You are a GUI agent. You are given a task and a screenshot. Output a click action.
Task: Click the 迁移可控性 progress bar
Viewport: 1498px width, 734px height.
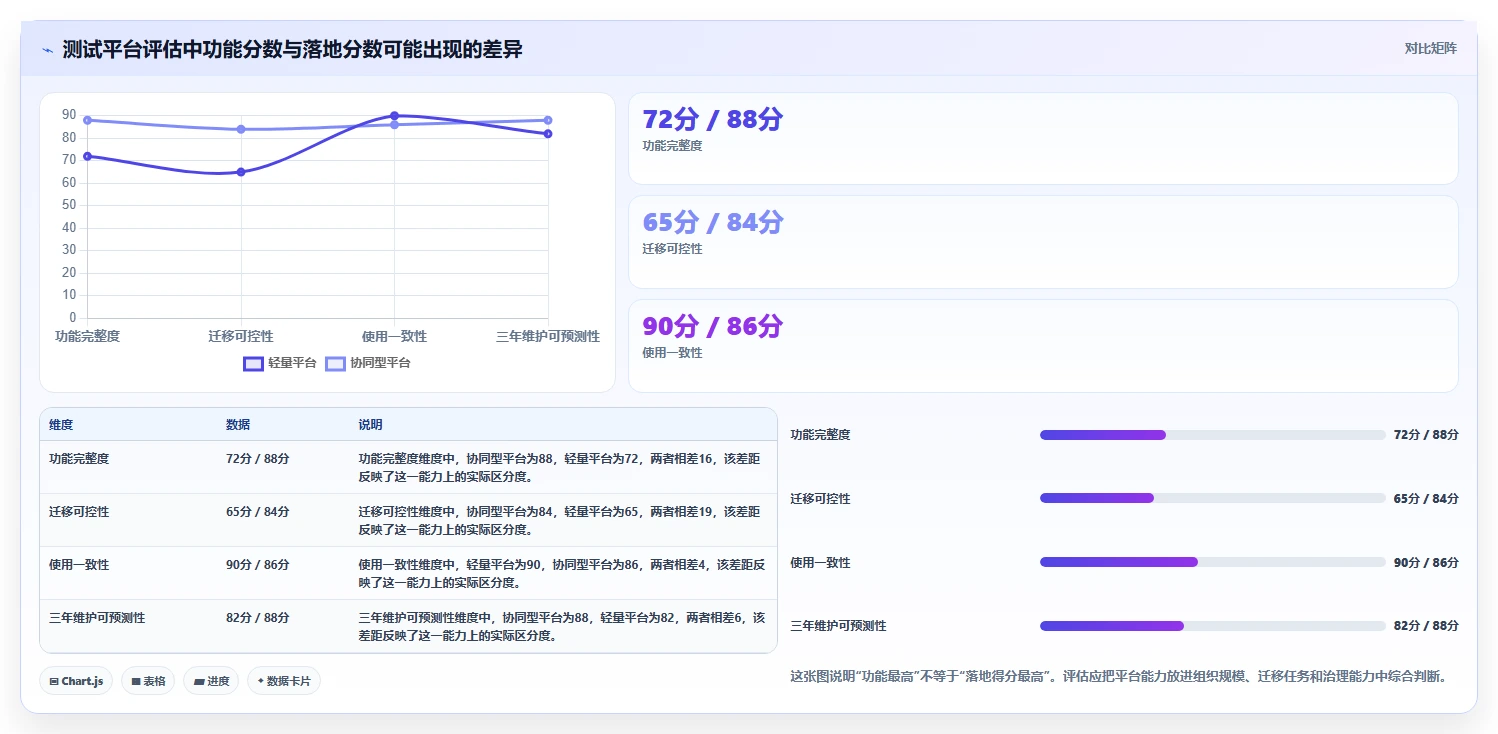[x=1212, y=498]
